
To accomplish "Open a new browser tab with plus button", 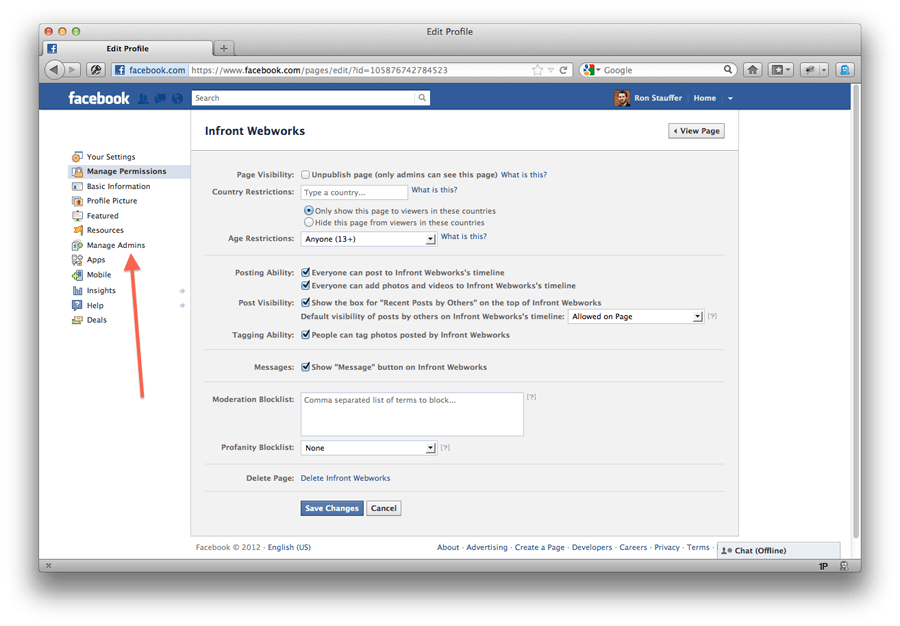I will coord(224,49).
